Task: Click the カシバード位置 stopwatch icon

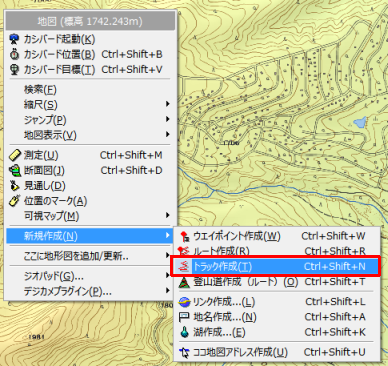Action: coord(14,54)
